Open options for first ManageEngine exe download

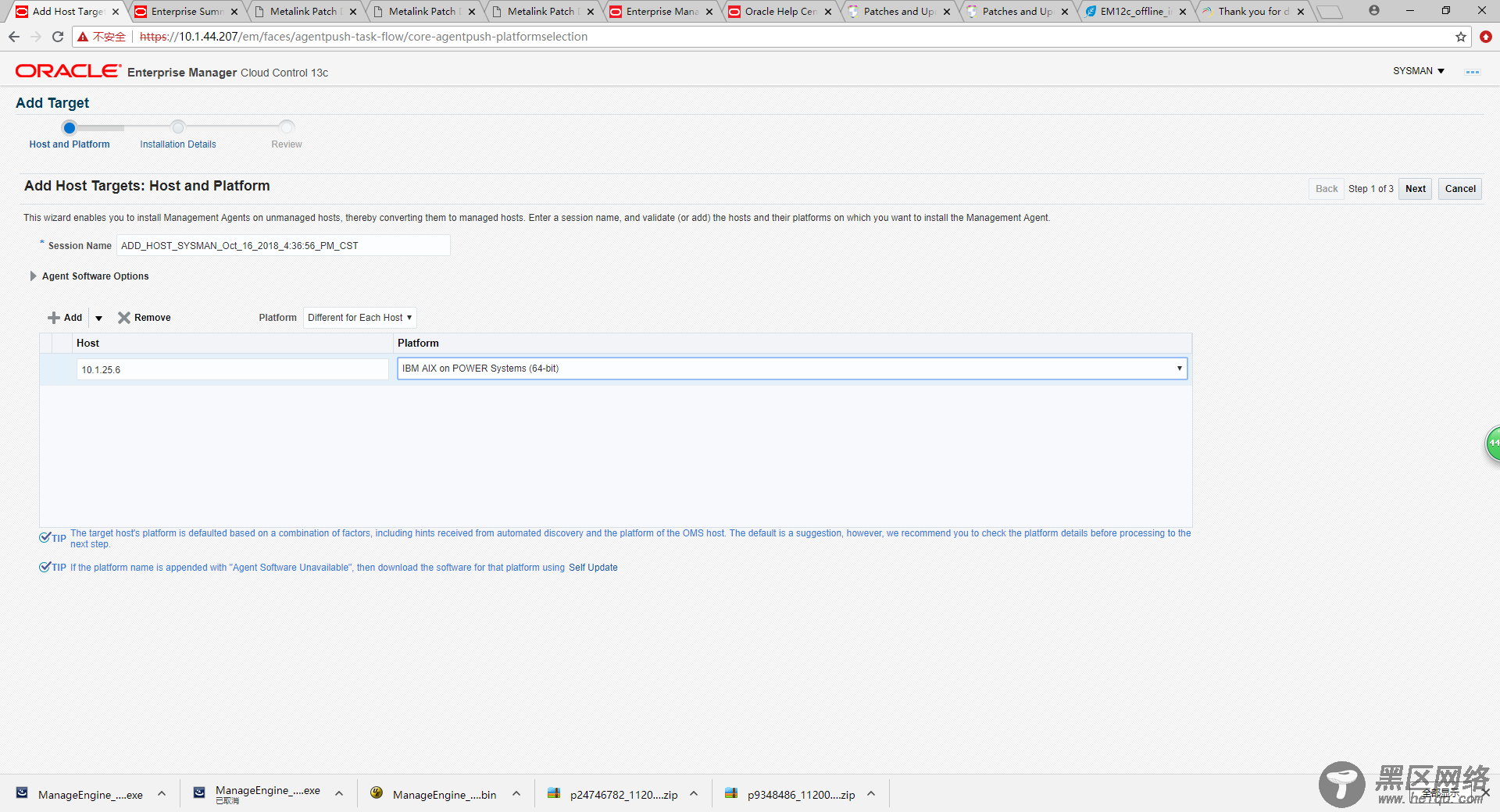tap(162, 794)
